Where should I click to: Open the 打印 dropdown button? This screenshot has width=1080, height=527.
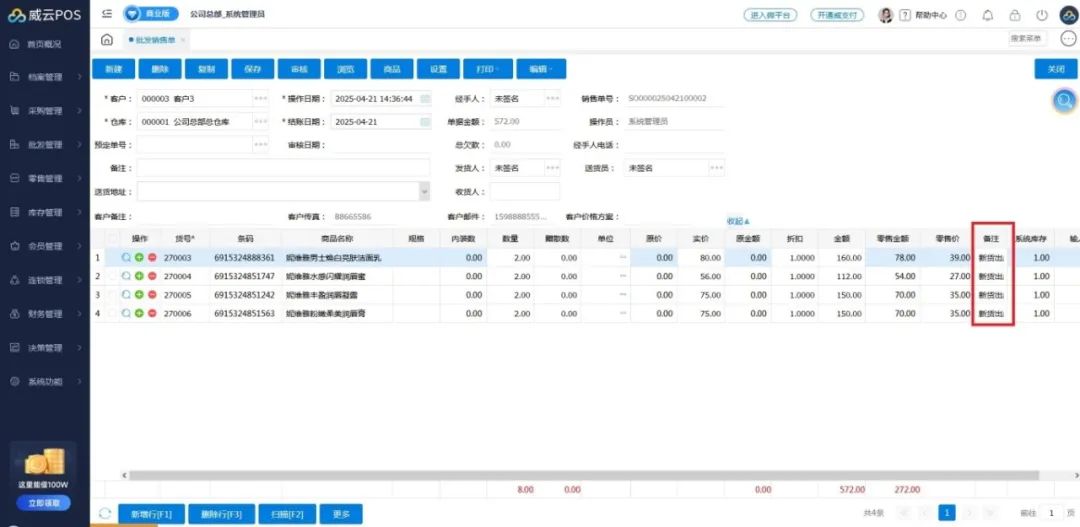[486, 69]
